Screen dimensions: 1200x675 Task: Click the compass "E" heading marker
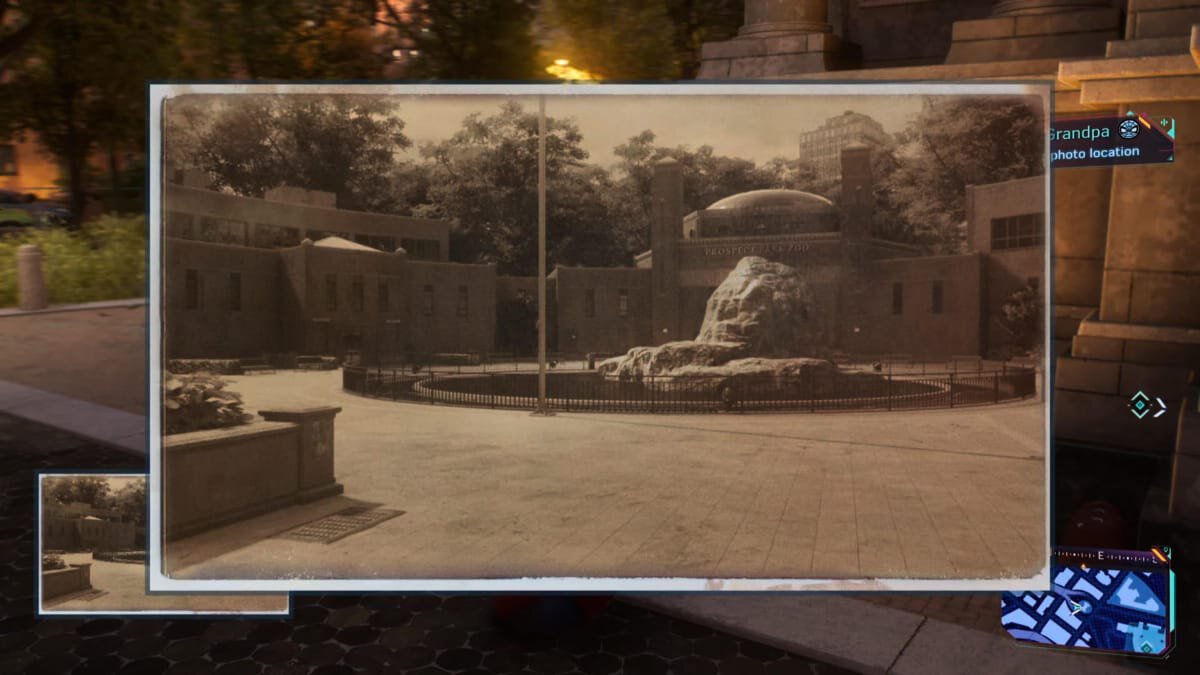1100,555
